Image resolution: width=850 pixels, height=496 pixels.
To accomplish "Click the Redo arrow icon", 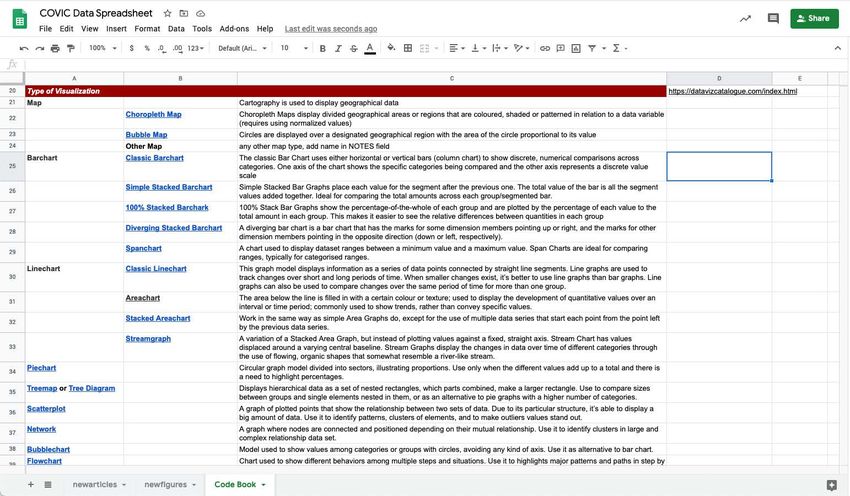I will coord(40,48).
